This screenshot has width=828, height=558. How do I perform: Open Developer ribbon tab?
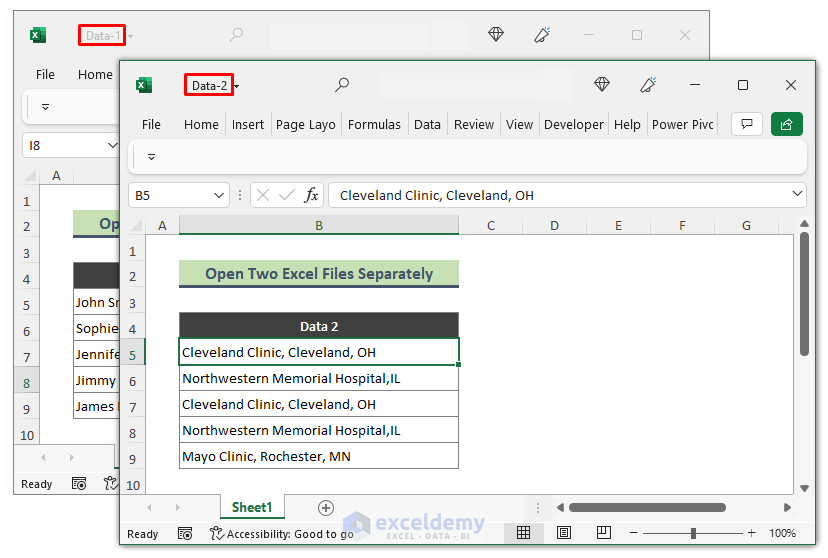click(573, 125)
